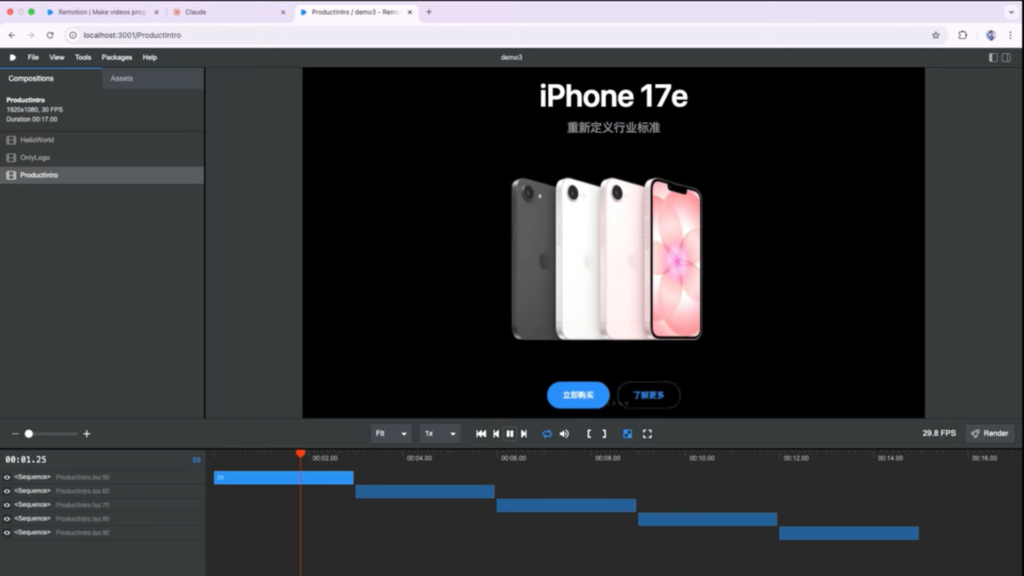Select the OnlyLogo composition
1024x576 pixels.
(x=102, y=157)
